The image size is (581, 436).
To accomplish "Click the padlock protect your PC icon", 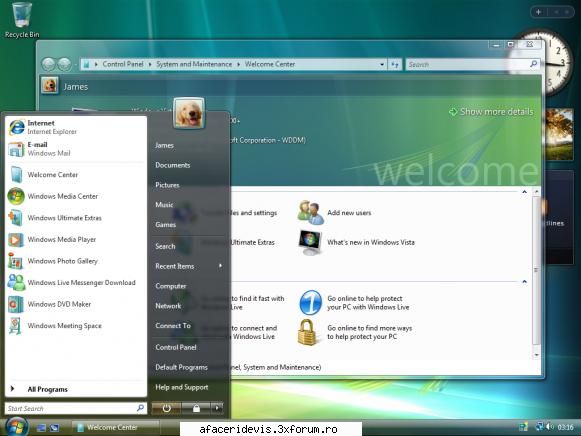I will [307, 332].
